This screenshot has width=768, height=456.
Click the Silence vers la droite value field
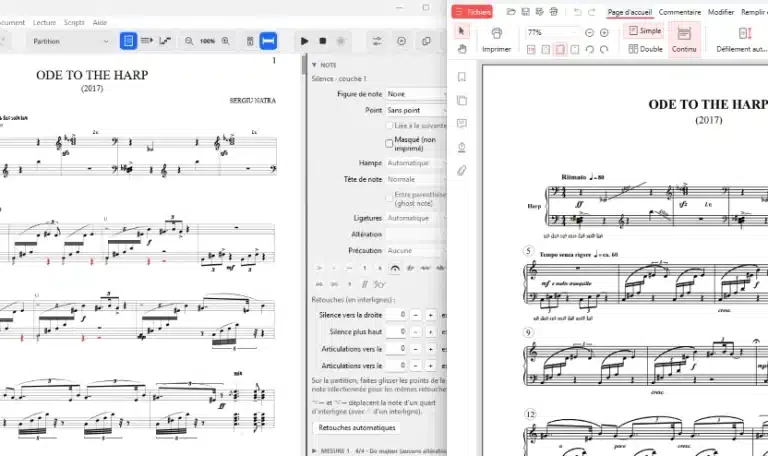pyautogui.click(x=396, y=315)
